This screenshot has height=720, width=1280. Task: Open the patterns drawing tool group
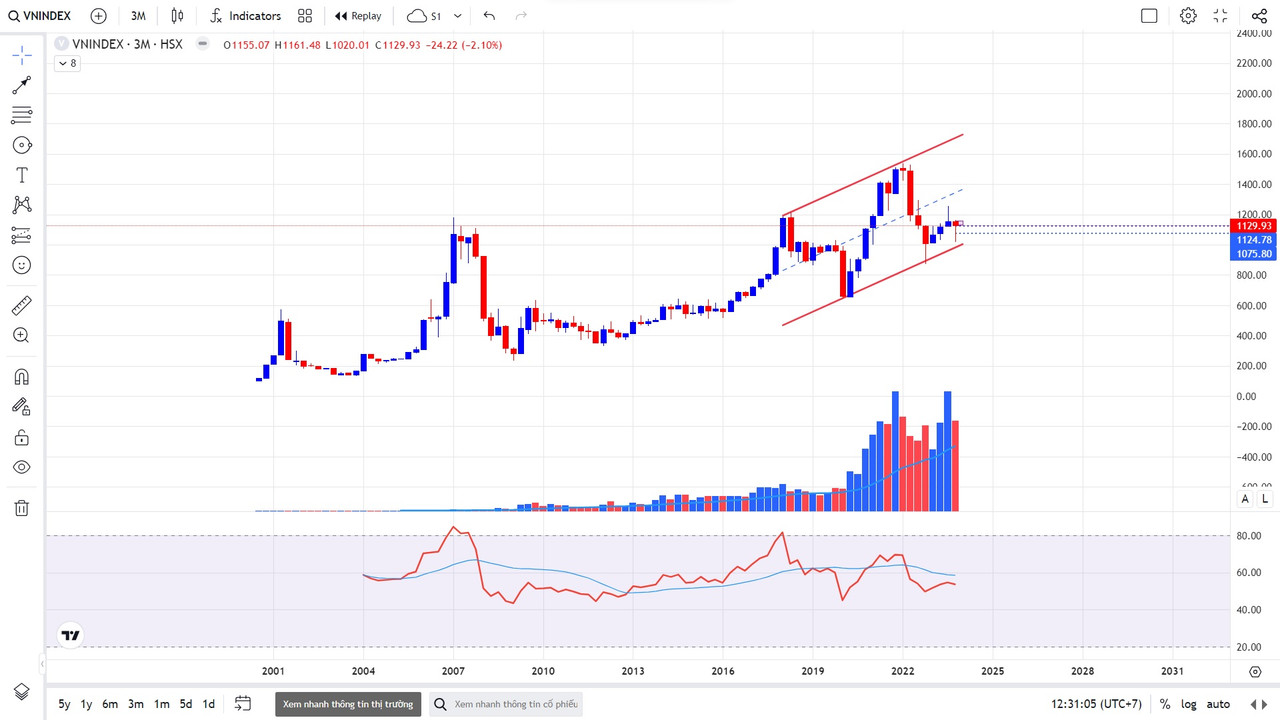point(22,205)
